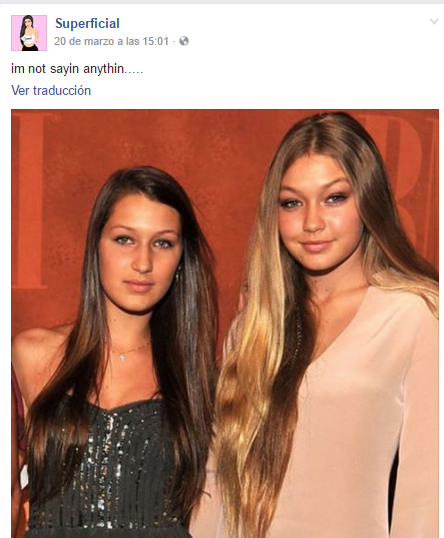Click the cross necklace pendant in photo
444x538 pixels.
[x=121, y=357]
